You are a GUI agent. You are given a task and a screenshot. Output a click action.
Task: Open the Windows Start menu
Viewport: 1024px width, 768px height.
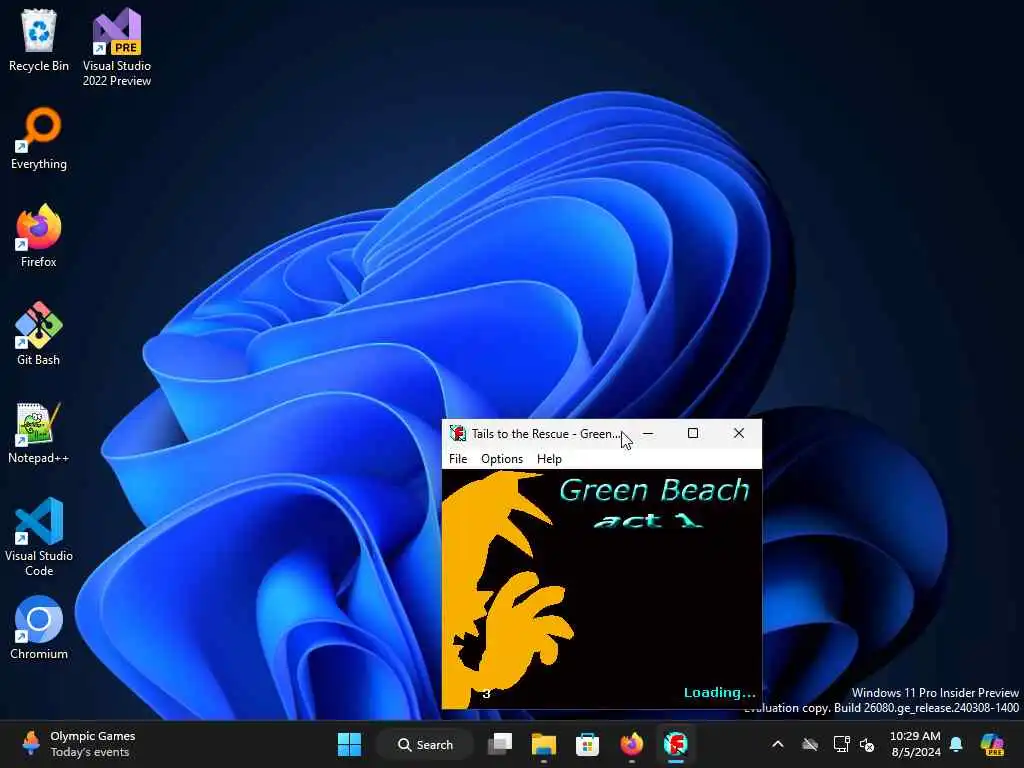349,744
